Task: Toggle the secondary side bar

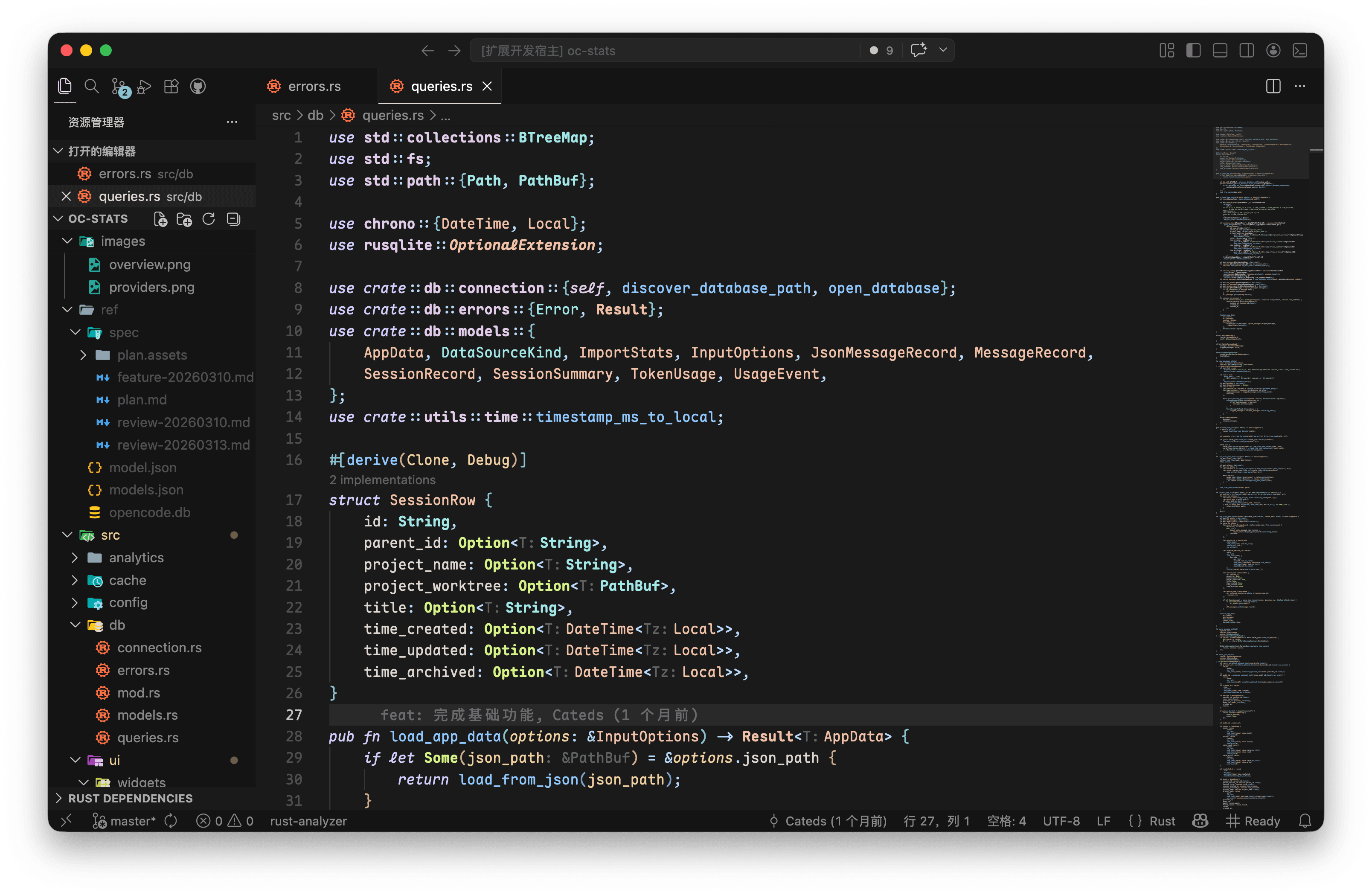Action: 1246,51
